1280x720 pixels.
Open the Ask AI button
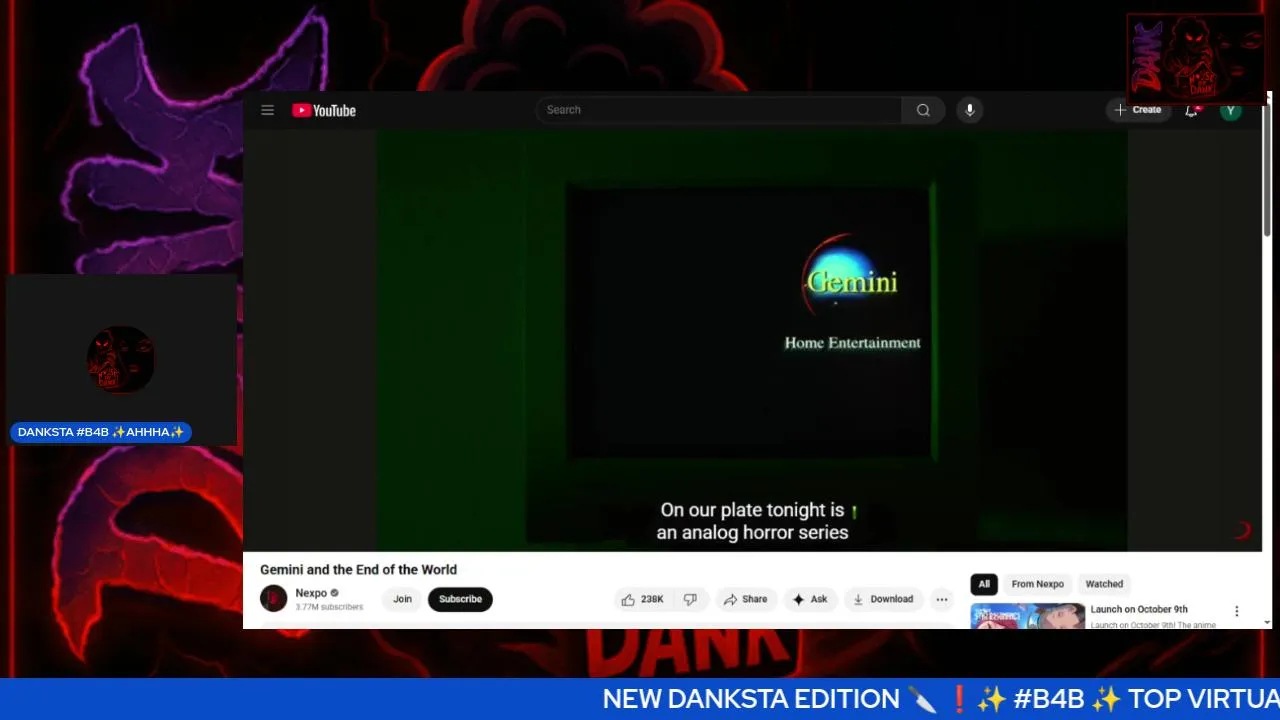pyautogui.click(x=809, y=599)
